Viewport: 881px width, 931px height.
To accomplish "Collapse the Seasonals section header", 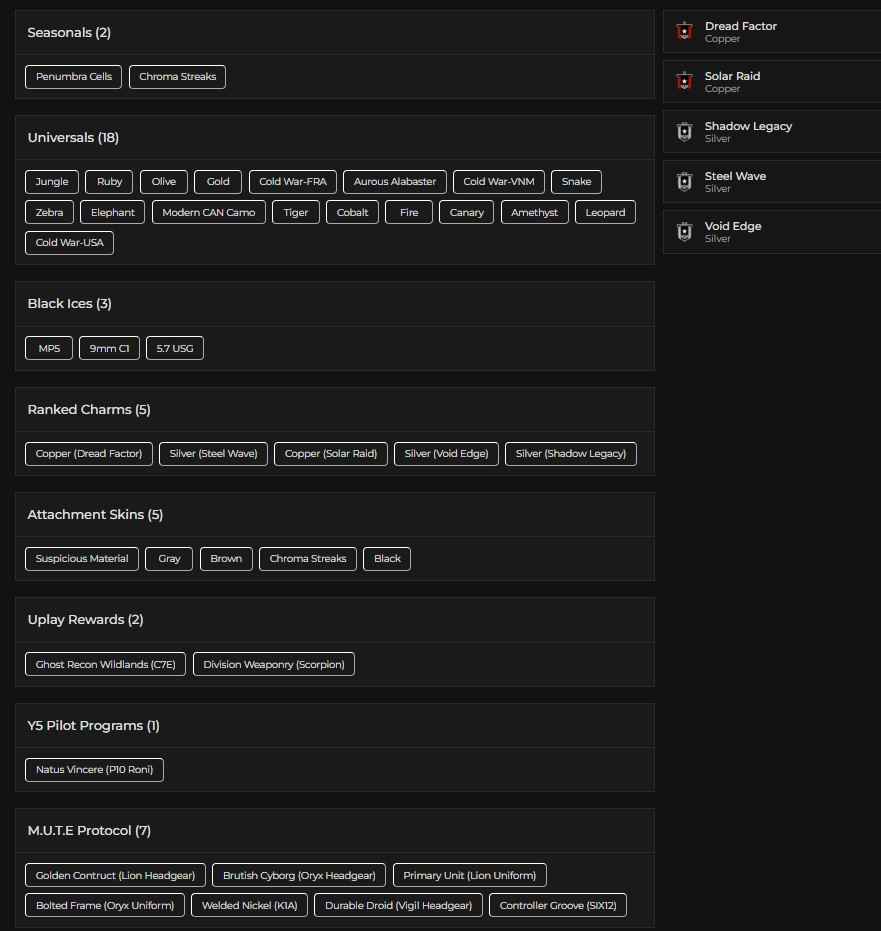I will (68, 32).
